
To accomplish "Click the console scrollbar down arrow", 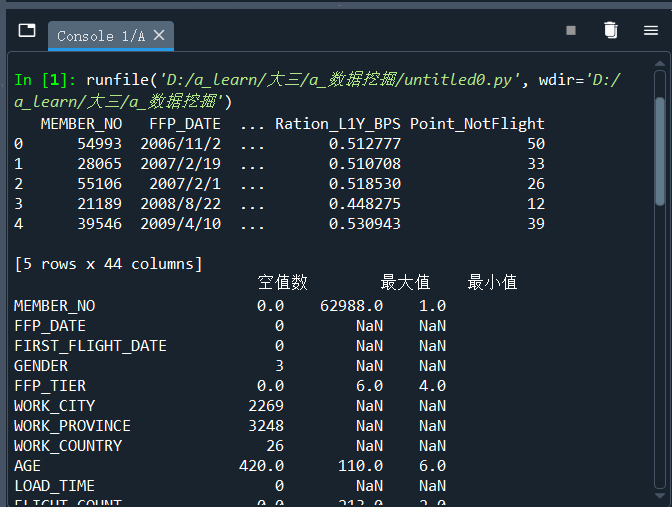I will click(660, 495).
